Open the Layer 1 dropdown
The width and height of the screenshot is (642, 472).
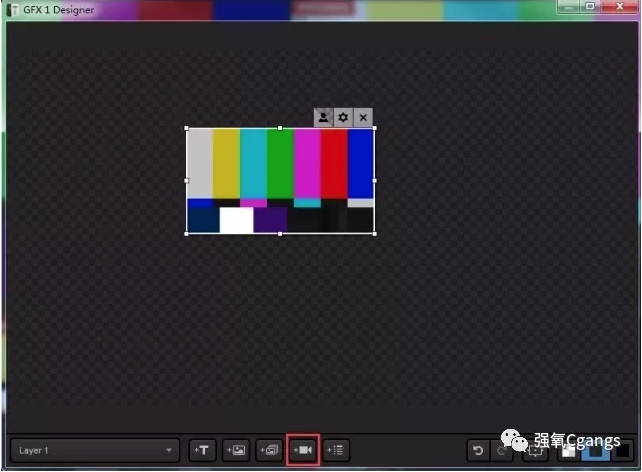click(95, 450)
